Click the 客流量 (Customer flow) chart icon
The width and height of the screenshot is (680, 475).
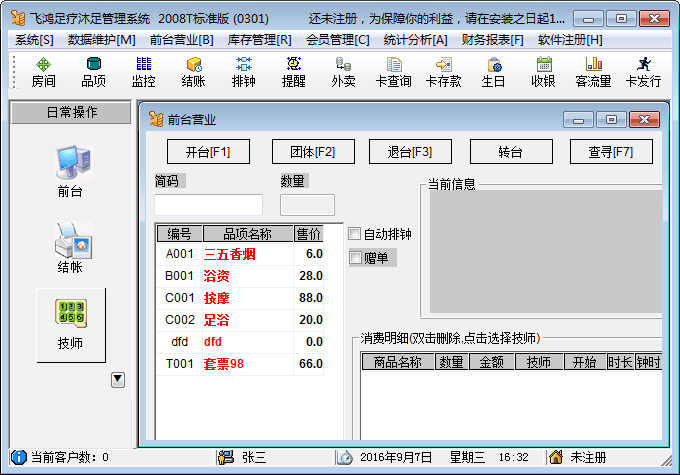pos(593,72)
